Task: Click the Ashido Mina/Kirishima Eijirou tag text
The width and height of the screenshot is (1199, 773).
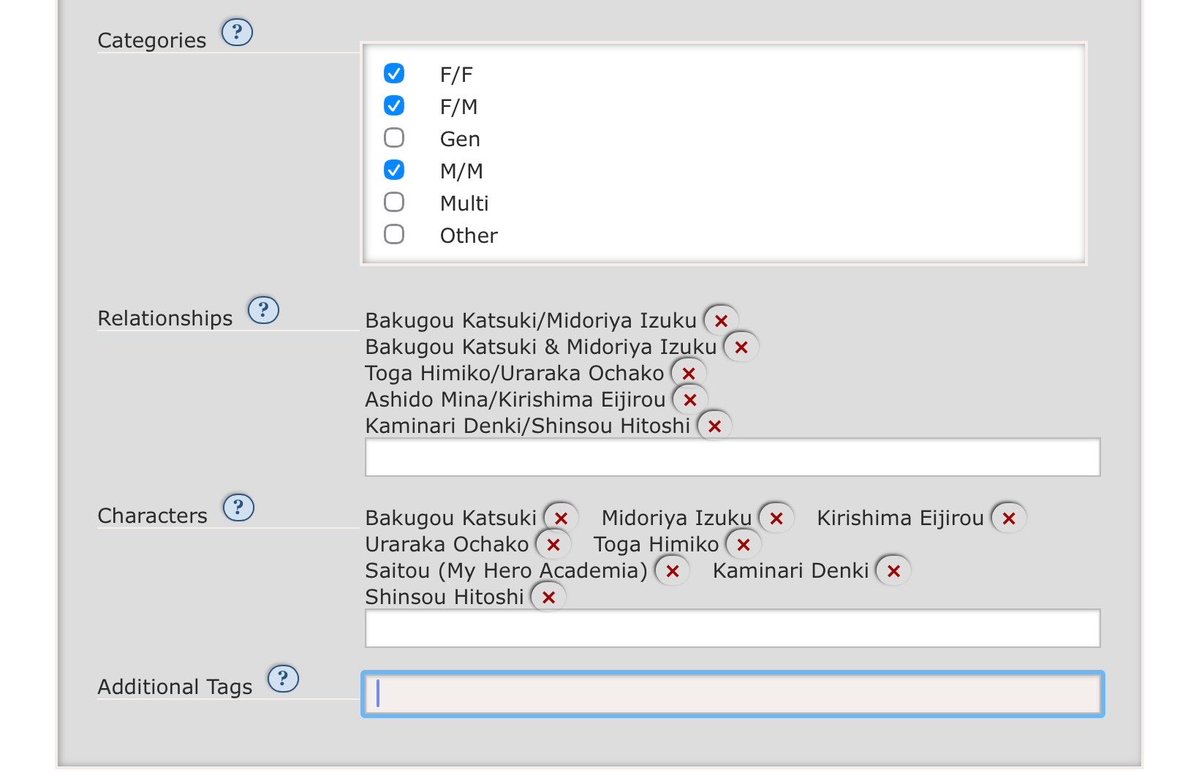Action: (515, 400)
